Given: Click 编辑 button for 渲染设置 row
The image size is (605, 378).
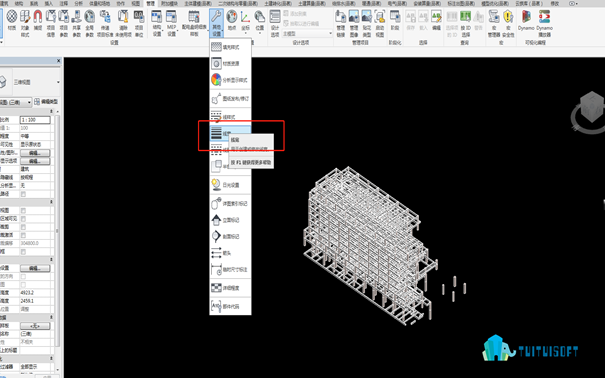Looking at the screenshot, I should coord(35,268).
